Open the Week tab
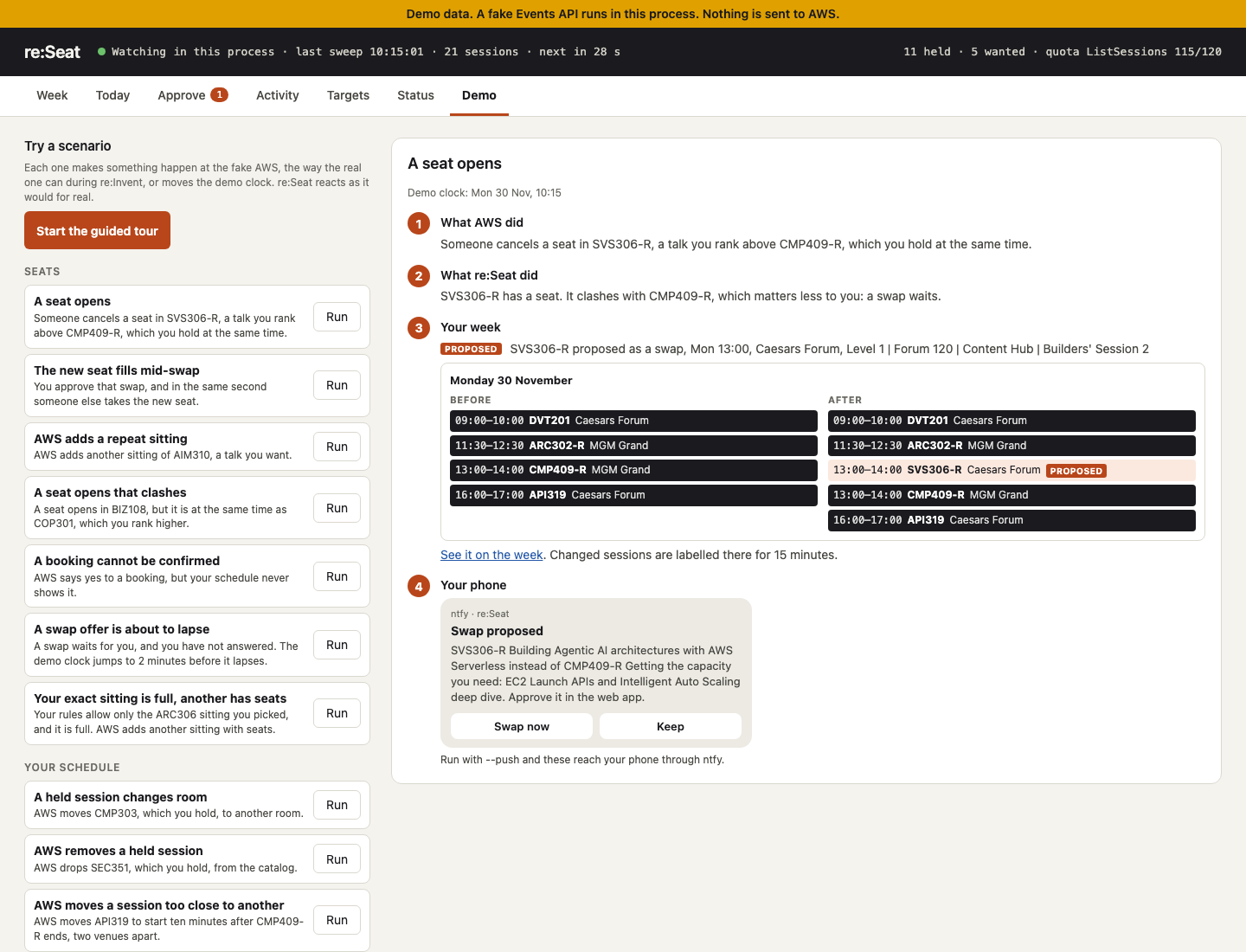Screen dimensions: 1246x952 (52, 95)
